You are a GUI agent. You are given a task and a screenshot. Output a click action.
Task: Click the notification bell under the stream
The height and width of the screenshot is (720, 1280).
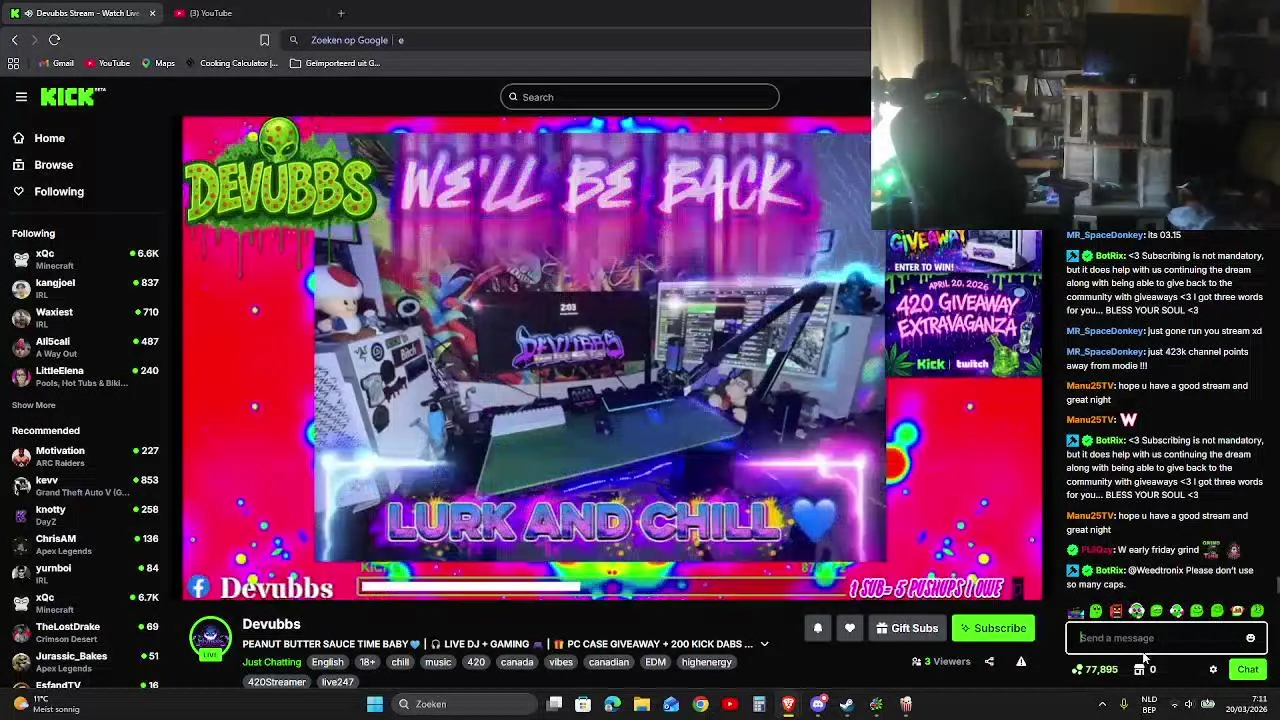point(817,628)
